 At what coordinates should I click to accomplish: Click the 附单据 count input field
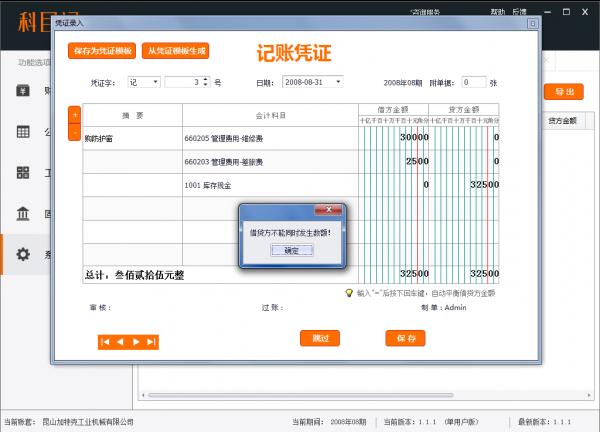pos(473,82)
